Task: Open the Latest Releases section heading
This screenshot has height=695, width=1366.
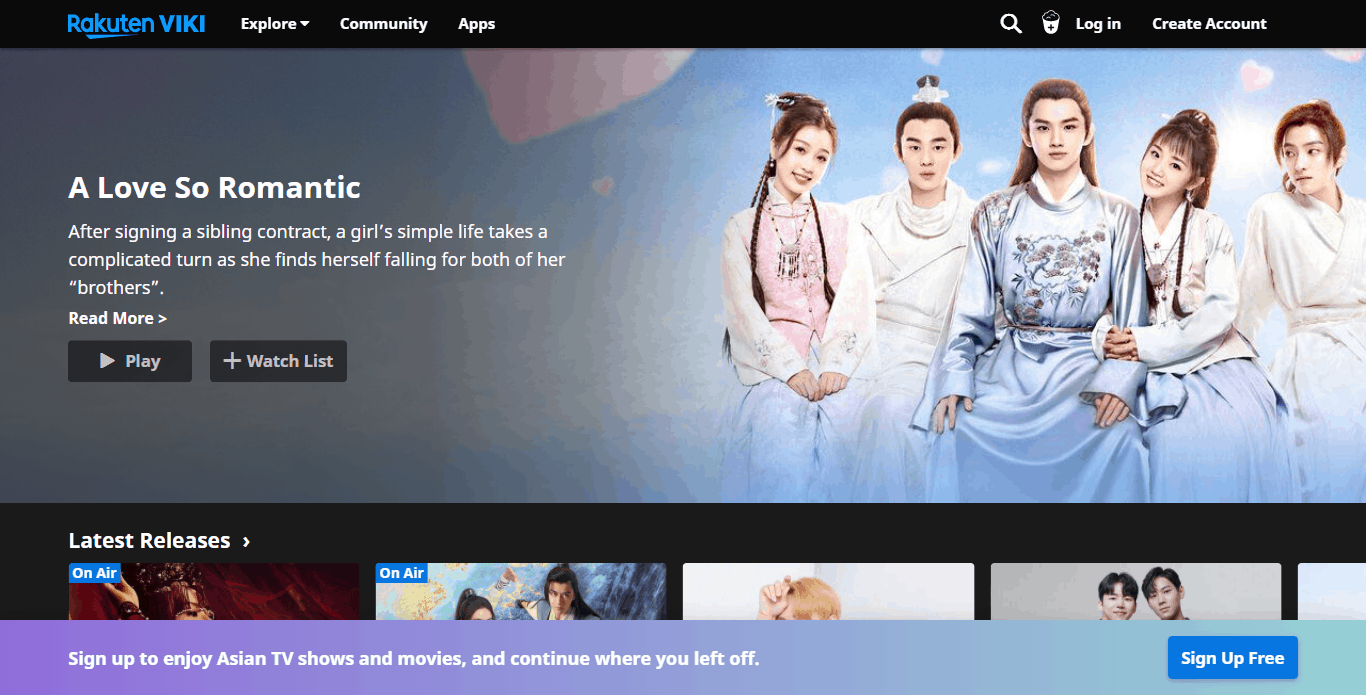Action: click(x=149, y=541)
